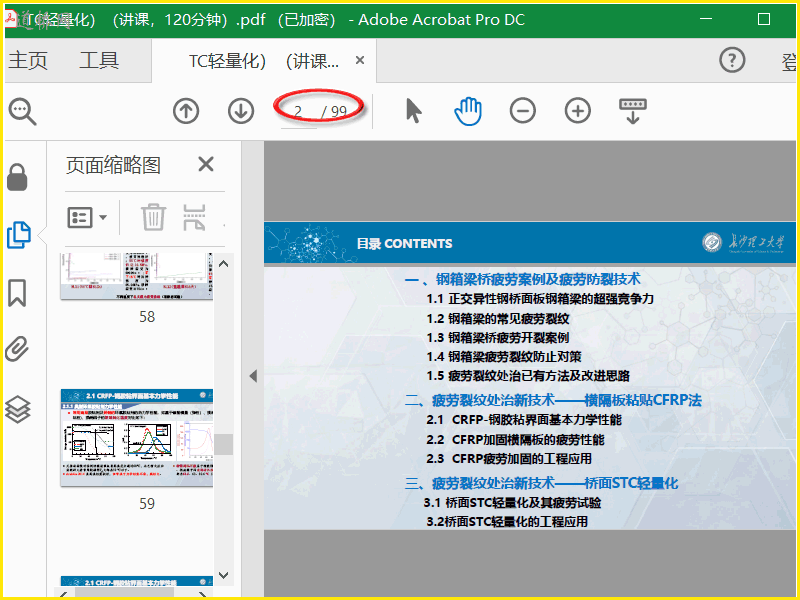Click the 目录 CONTENTS slide heading
This screenshot has width=800, height=600.
pyautogui.click(x=404, y=244)
